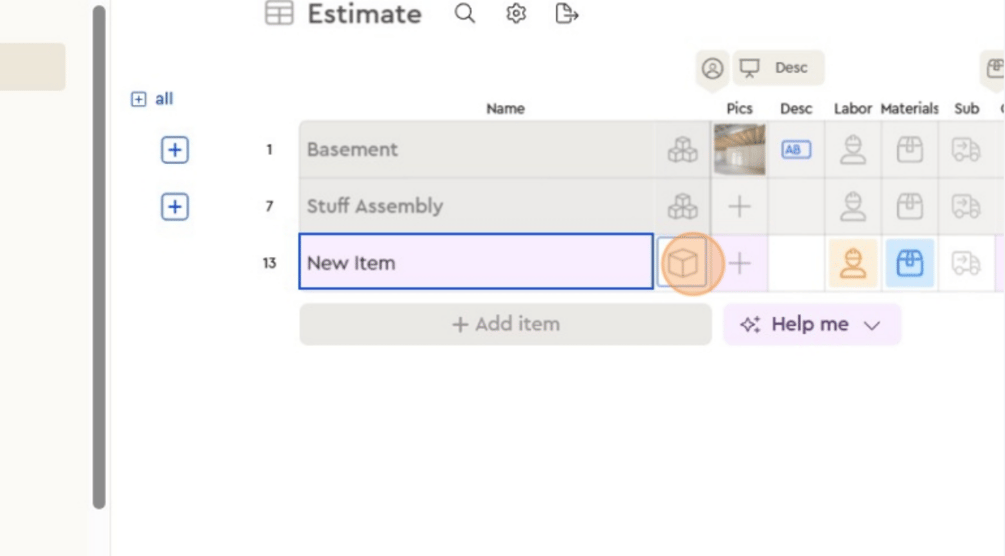Click the Basement labor worker icon
Screen dimensions: 1005x556
852,149
